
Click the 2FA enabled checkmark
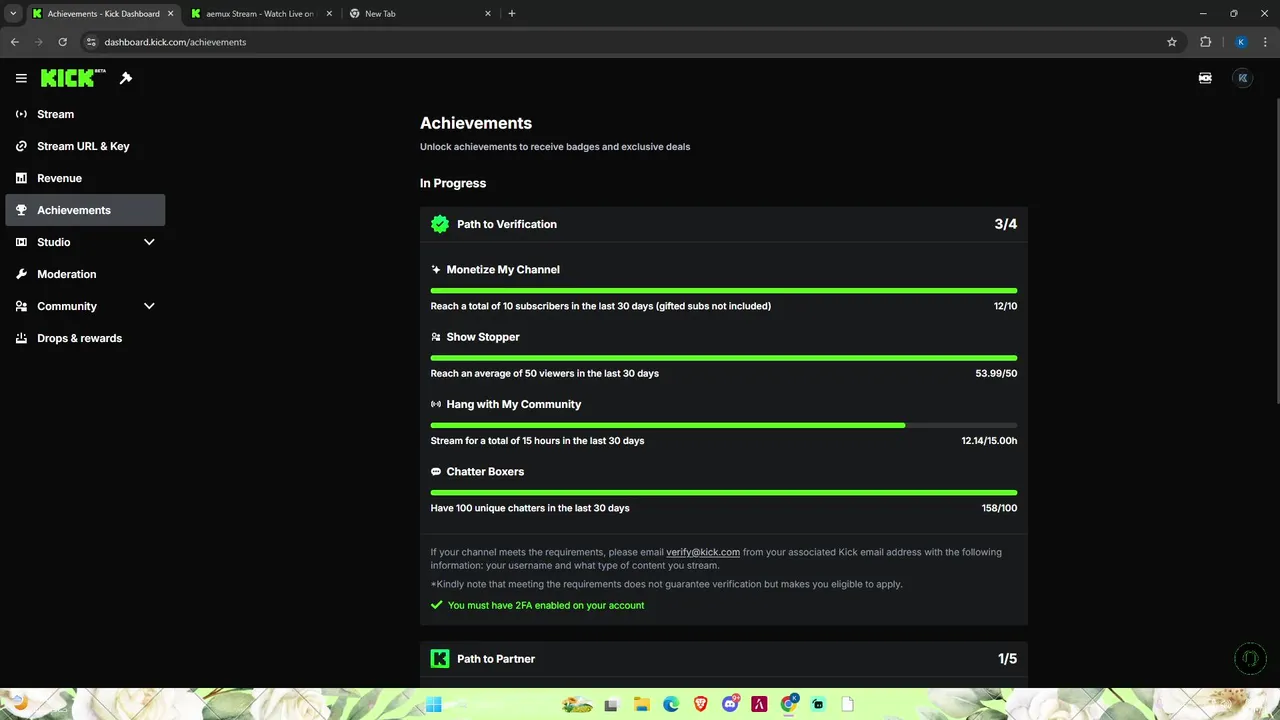(436, 605)
